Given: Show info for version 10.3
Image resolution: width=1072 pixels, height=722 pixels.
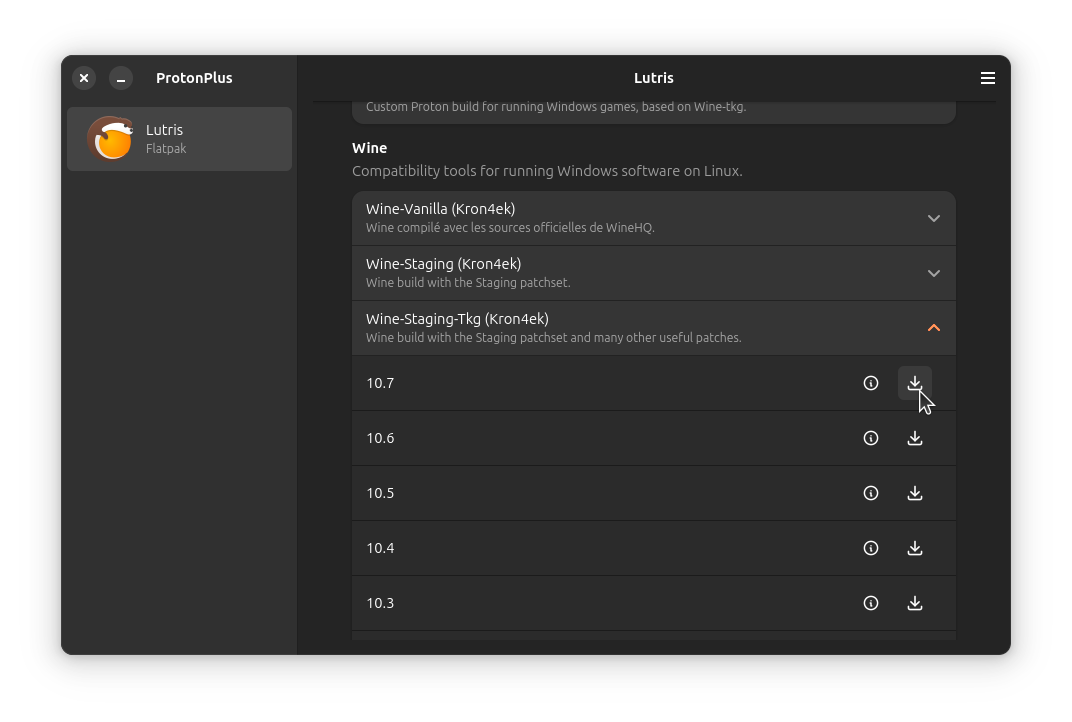Looking at the screenshot, I should [x=870, y=603].
